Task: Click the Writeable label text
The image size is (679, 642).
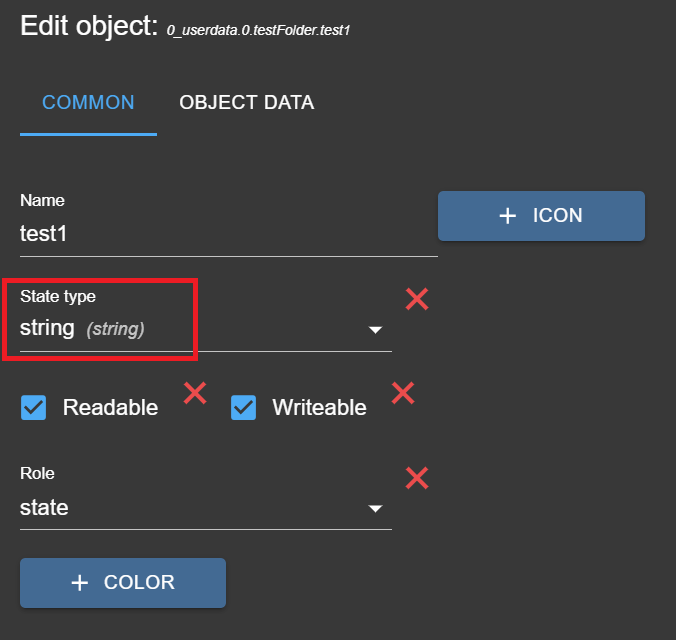Action: [319, 408]
